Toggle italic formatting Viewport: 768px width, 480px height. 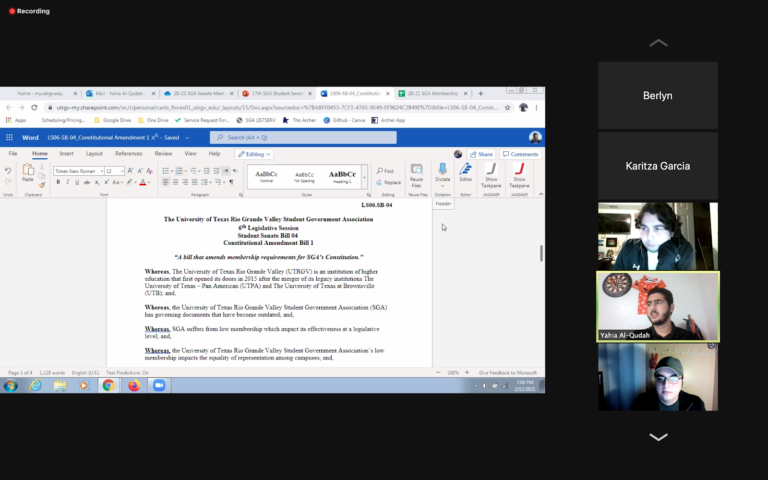click(68, 182)
